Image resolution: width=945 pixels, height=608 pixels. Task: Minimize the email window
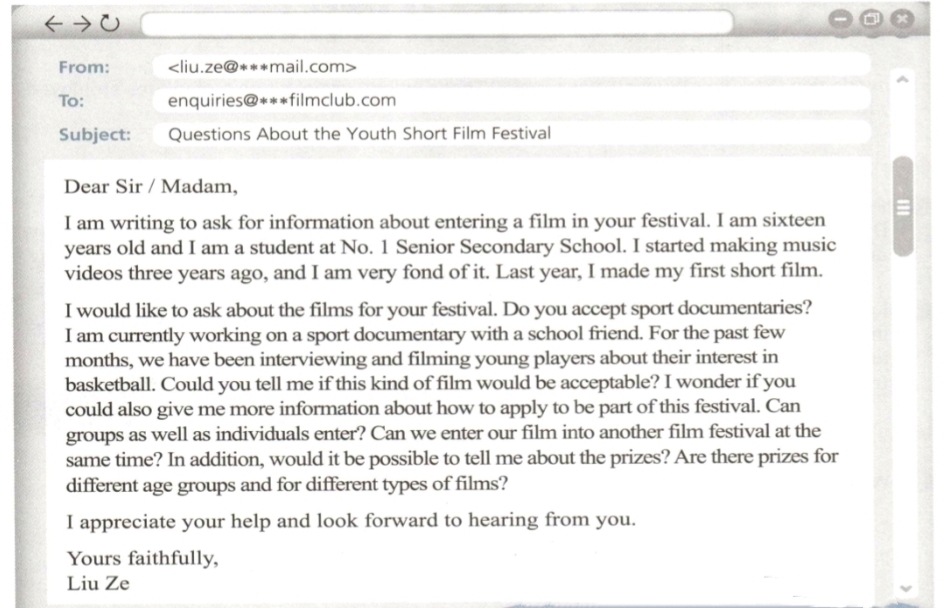coord(841,19)
